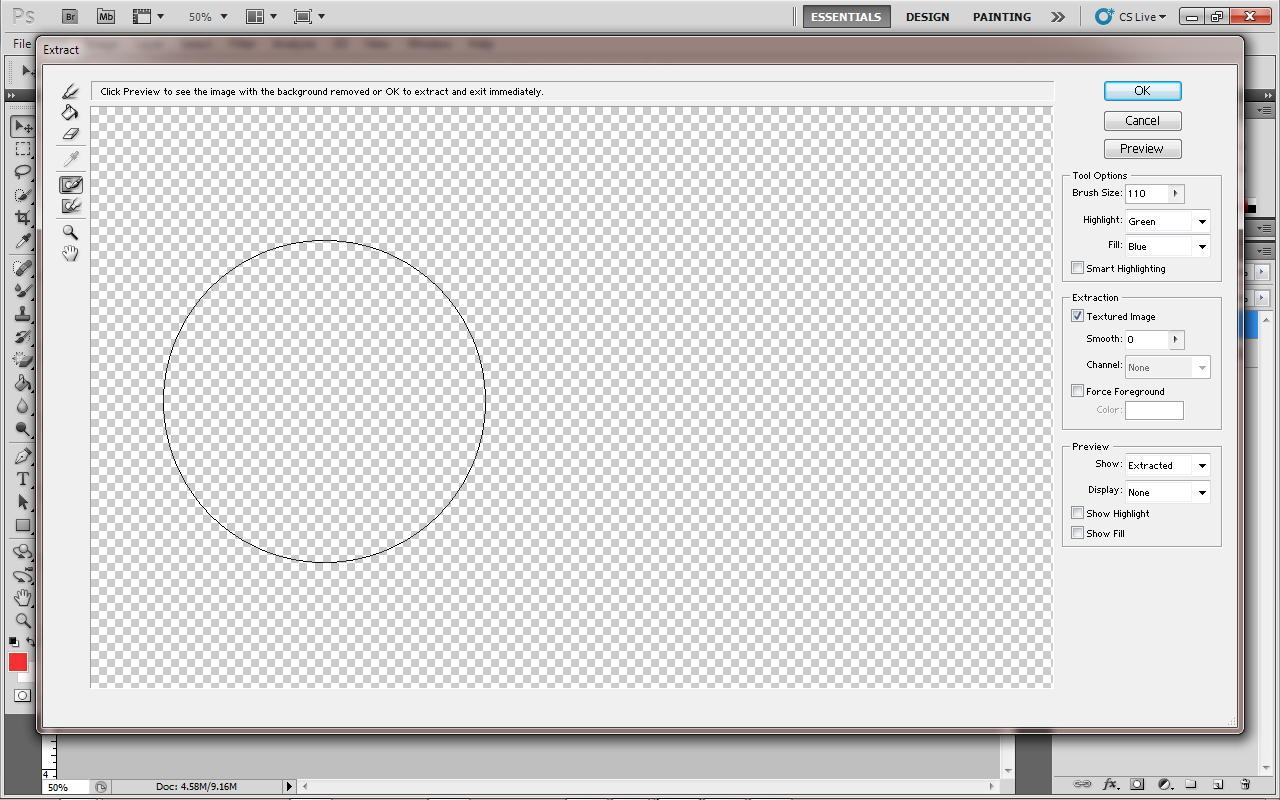Open the Brush Size slider arrow
The image size is (1280, 800).
[x=1176, y=193]
